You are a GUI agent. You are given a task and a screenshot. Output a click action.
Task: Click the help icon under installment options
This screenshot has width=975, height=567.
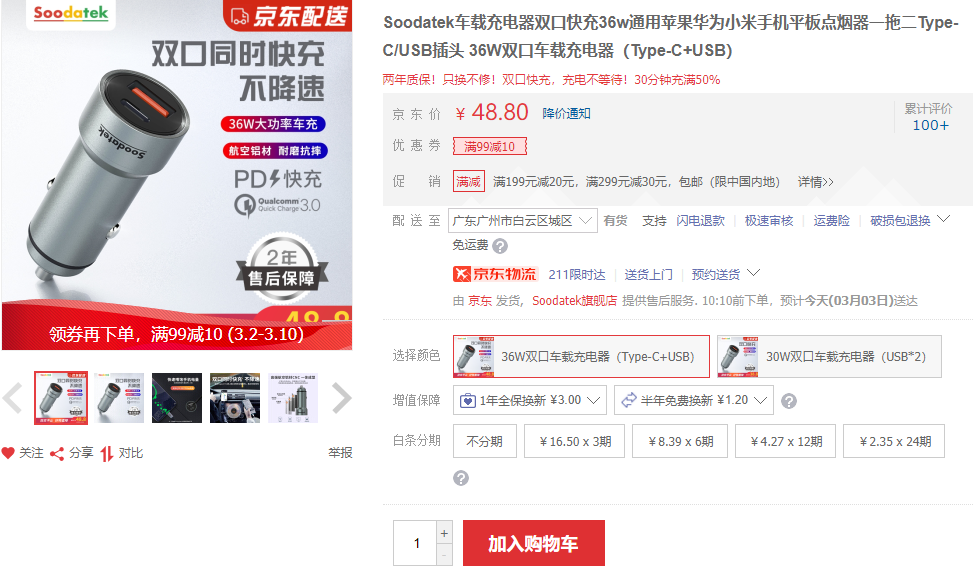tap(461, 478)
